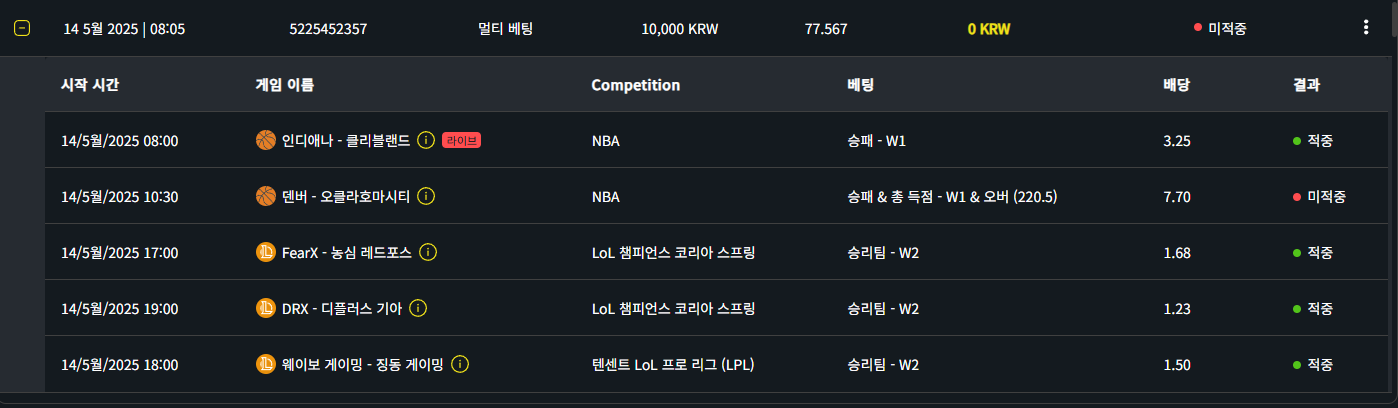1398x408 pixels.
Task: Open the 인디애나 - 클리블랜드 game link
Action: (346, 141)
